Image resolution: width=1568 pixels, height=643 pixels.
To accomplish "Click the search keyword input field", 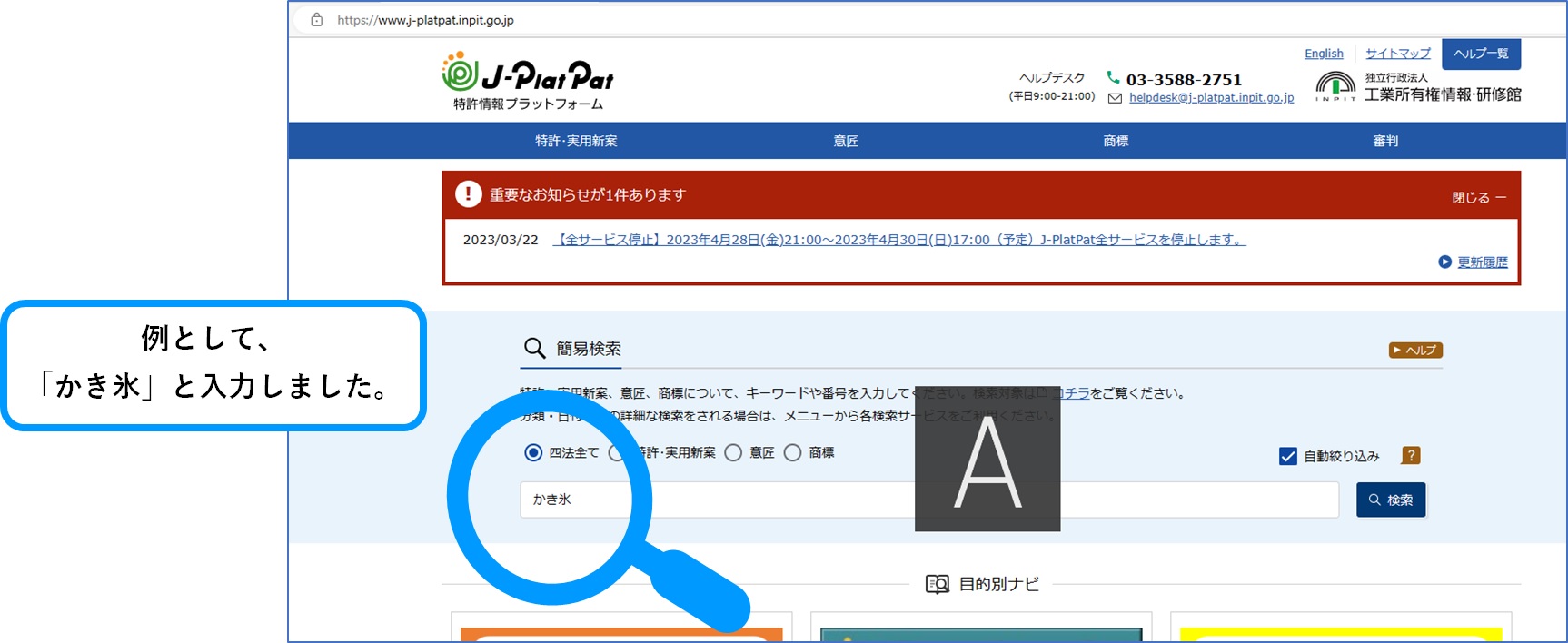I will [x=929, y=500].
